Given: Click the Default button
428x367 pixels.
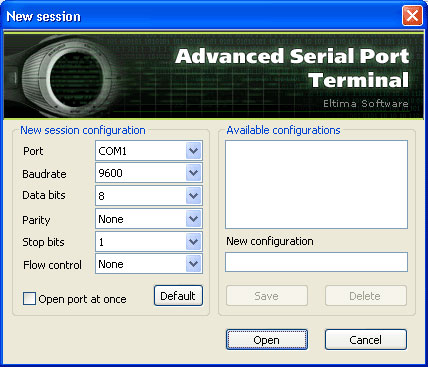Looking at the screenshot, I should pyautogui.click(x=178, y=296).
